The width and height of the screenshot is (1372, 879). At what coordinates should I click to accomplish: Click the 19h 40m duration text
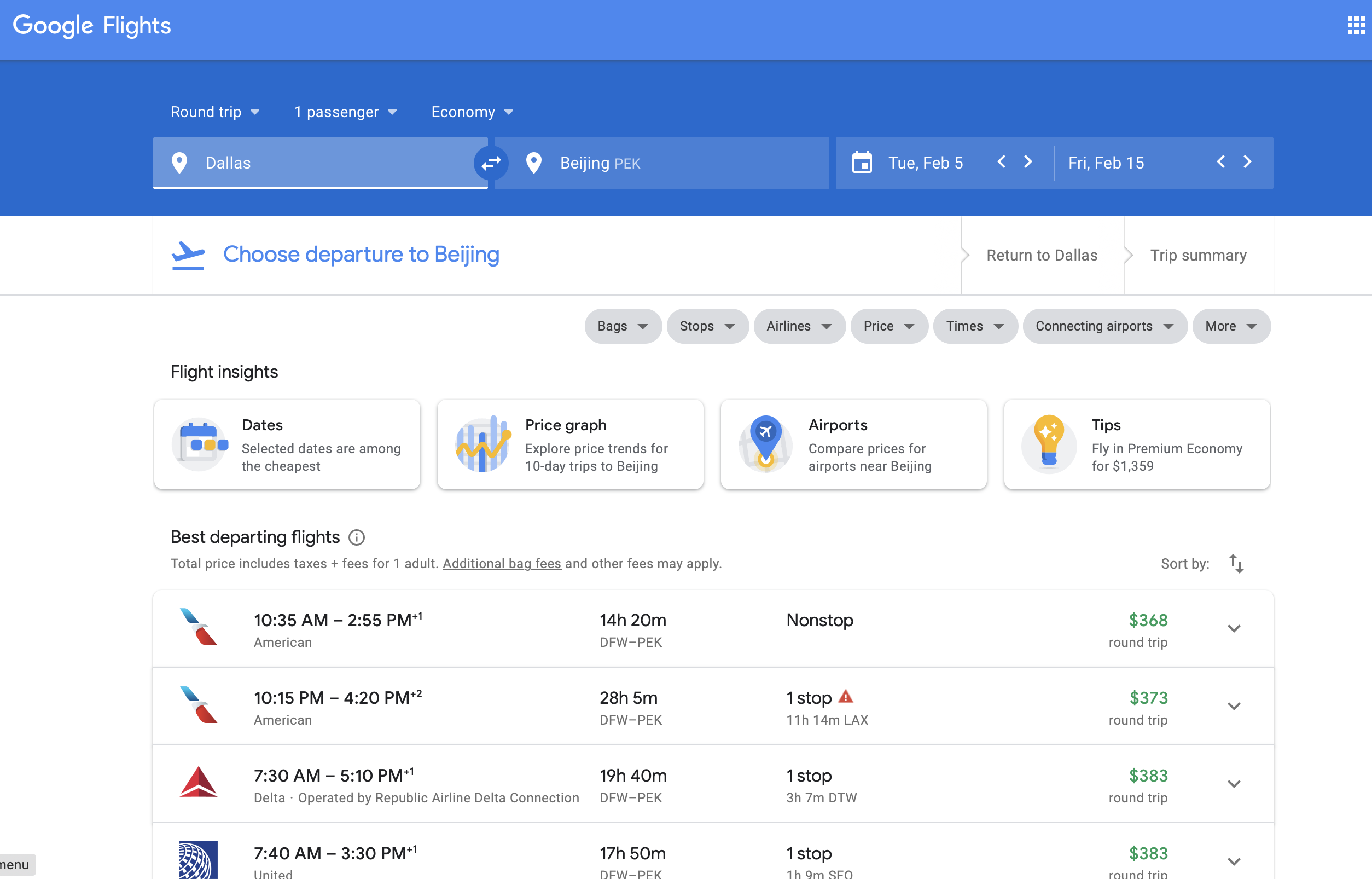pyautogui.click(x=633, y=775)
